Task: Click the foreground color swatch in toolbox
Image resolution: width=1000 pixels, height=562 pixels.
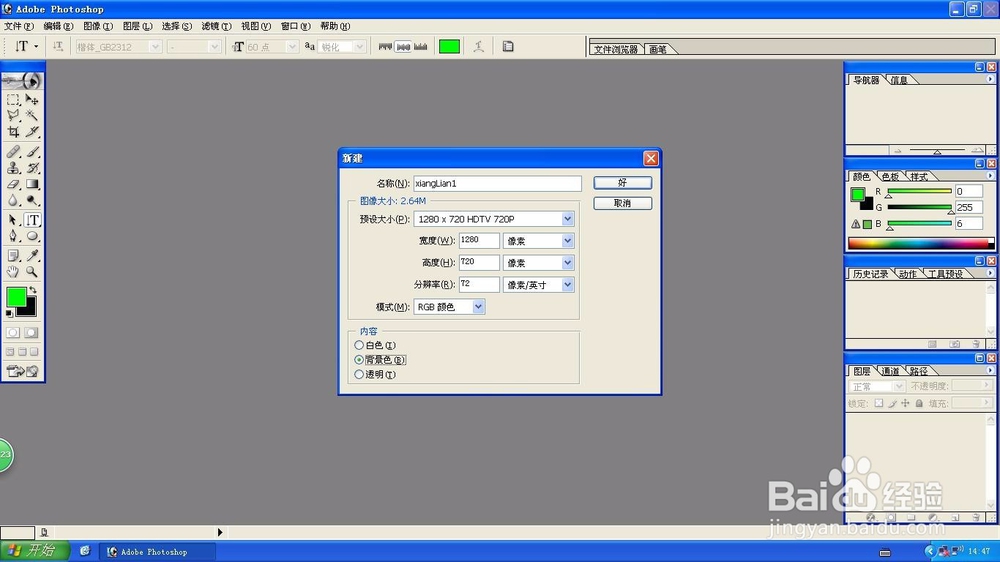Action: click(16, 297)
